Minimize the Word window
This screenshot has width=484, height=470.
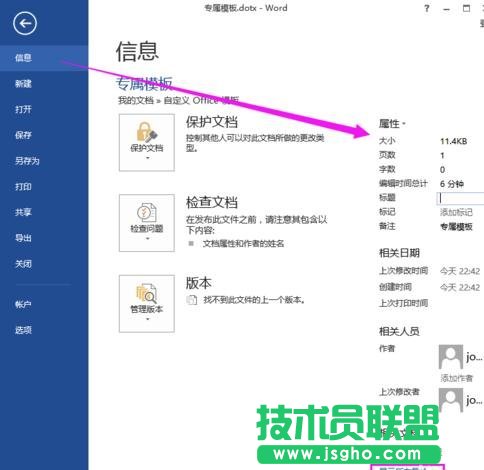(x=446, y=9)
